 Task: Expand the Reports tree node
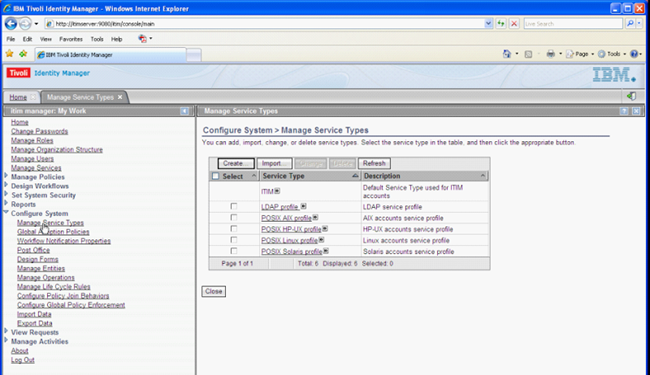[x=6, y=203]
